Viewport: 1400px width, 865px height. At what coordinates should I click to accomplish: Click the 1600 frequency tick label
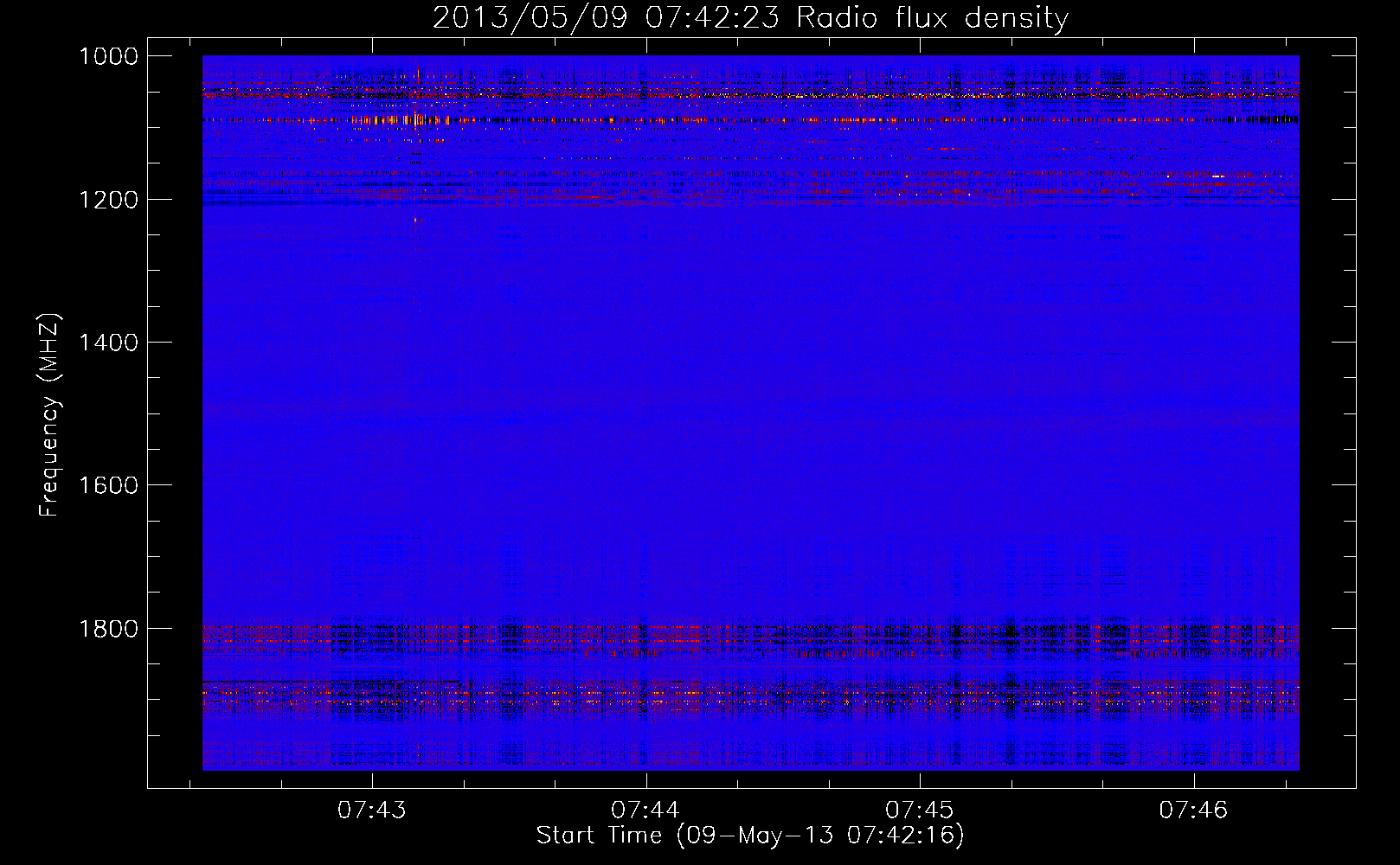(108, 485)
